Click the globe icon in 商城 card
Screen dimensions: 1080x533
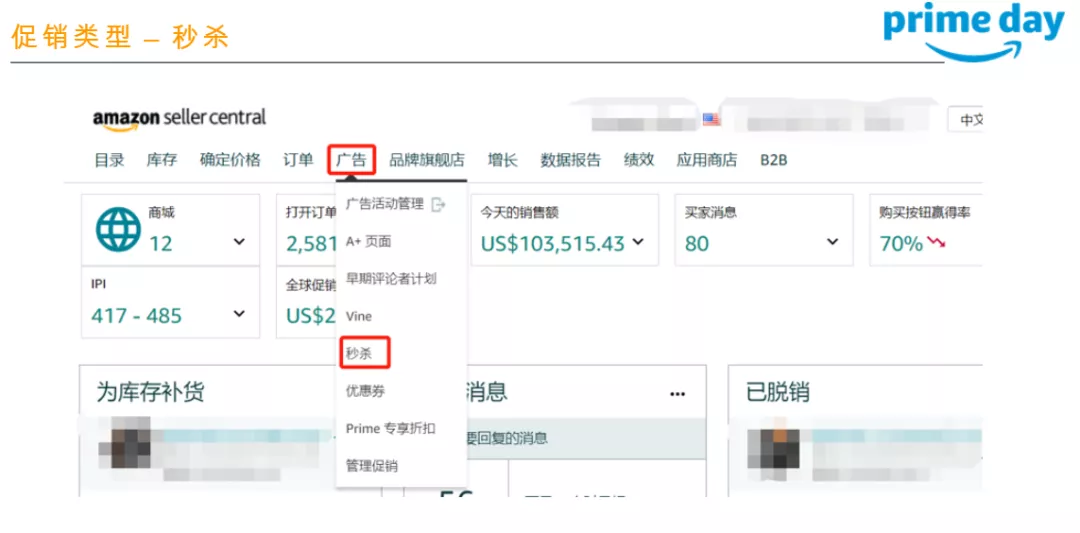click(x=117, y=229)
